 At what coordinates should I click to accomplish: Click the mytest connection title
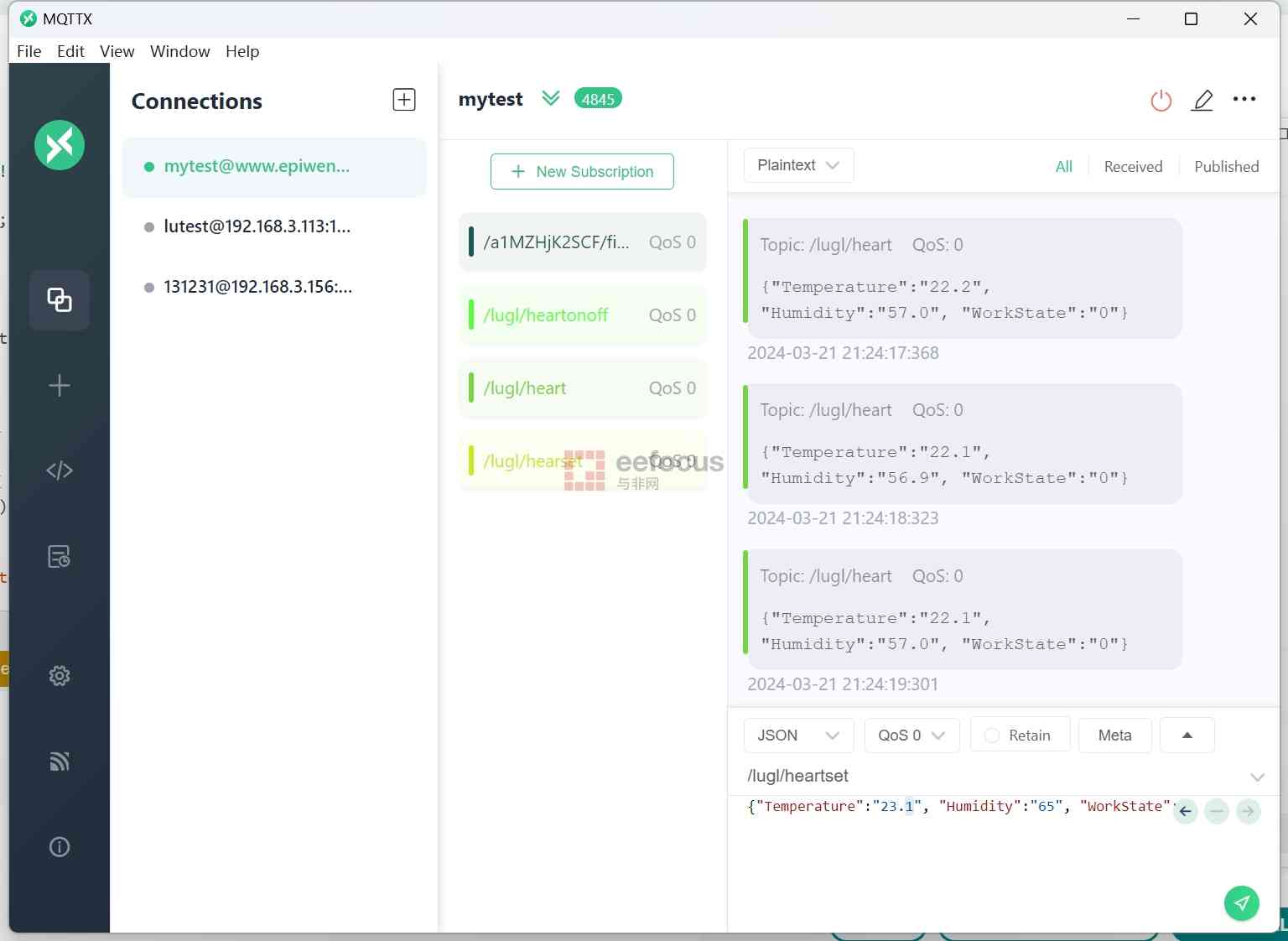pyautogui.click(x=491, y=99)
